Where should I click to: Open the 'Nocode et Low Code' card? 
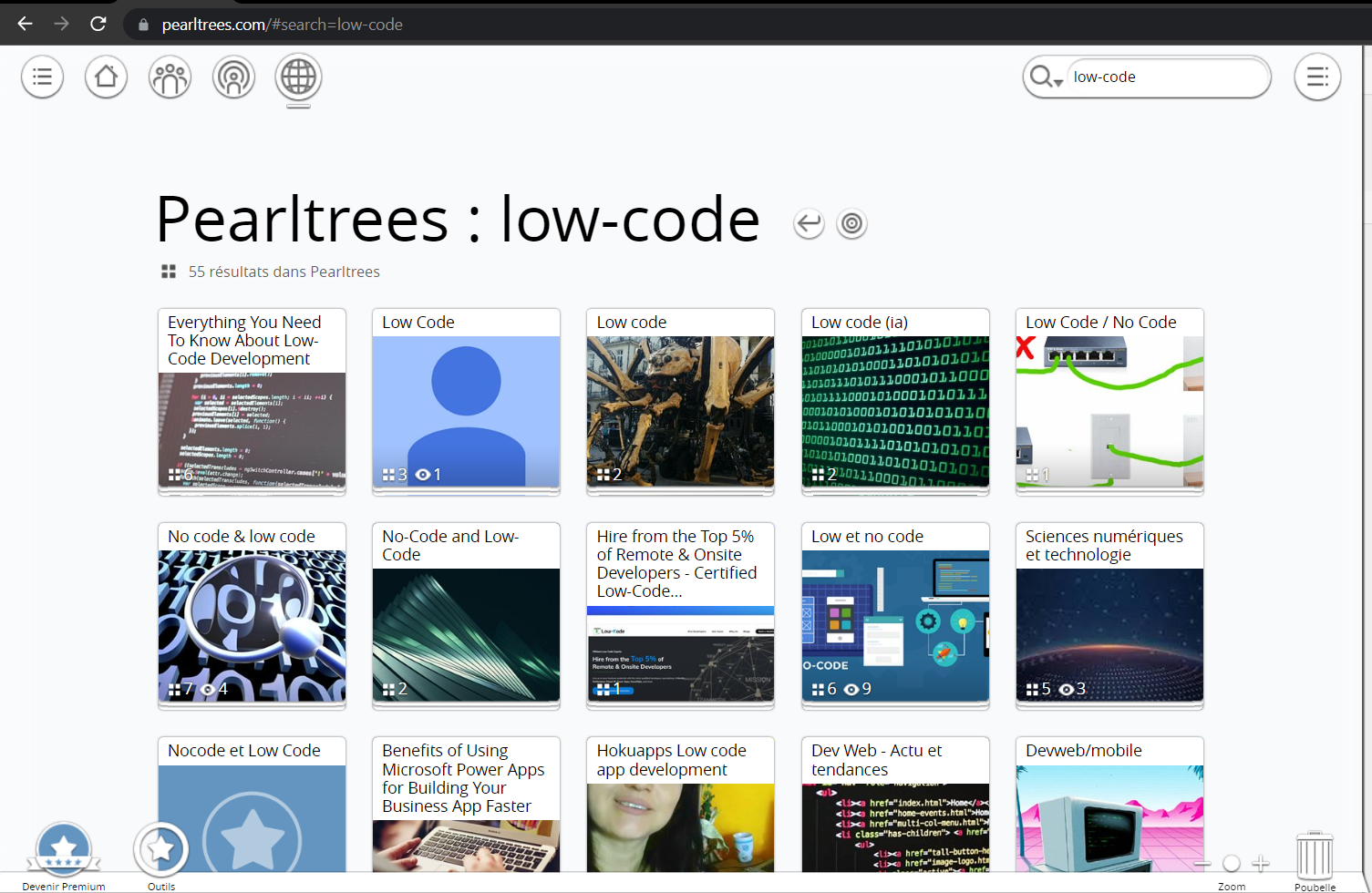(252, 804)
